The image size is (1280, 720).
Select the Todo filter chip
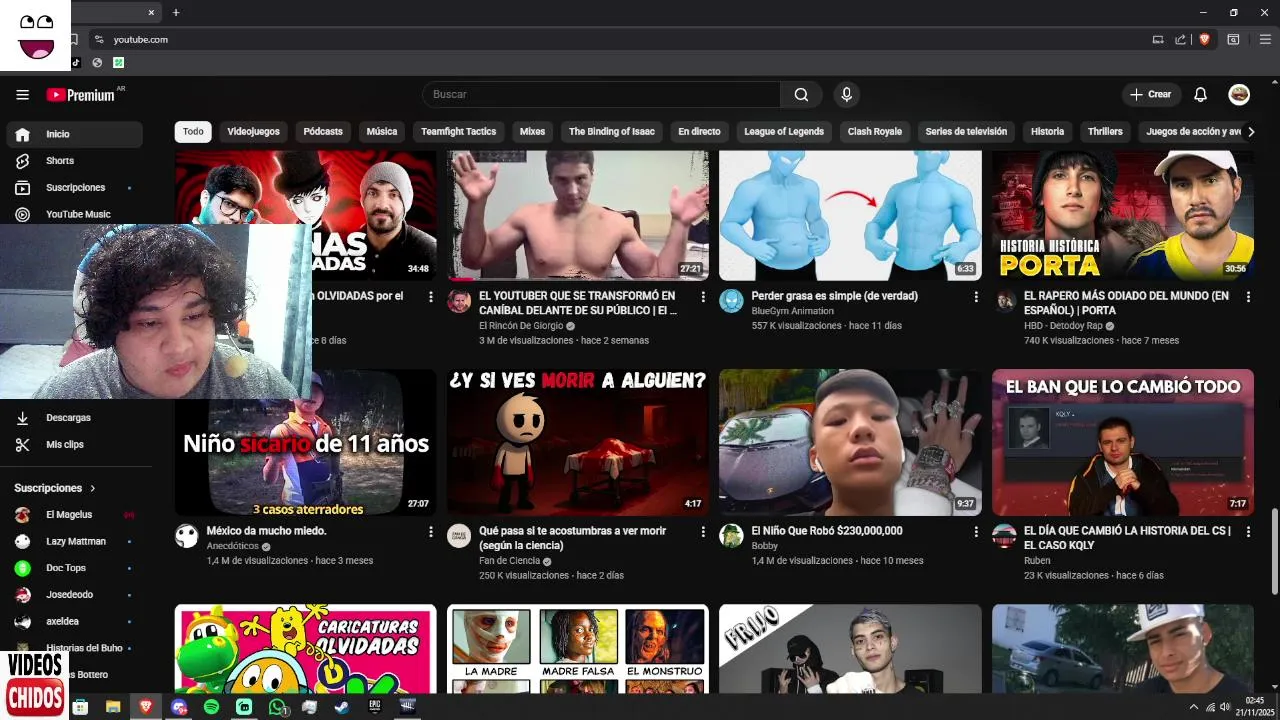pos(193,132)
